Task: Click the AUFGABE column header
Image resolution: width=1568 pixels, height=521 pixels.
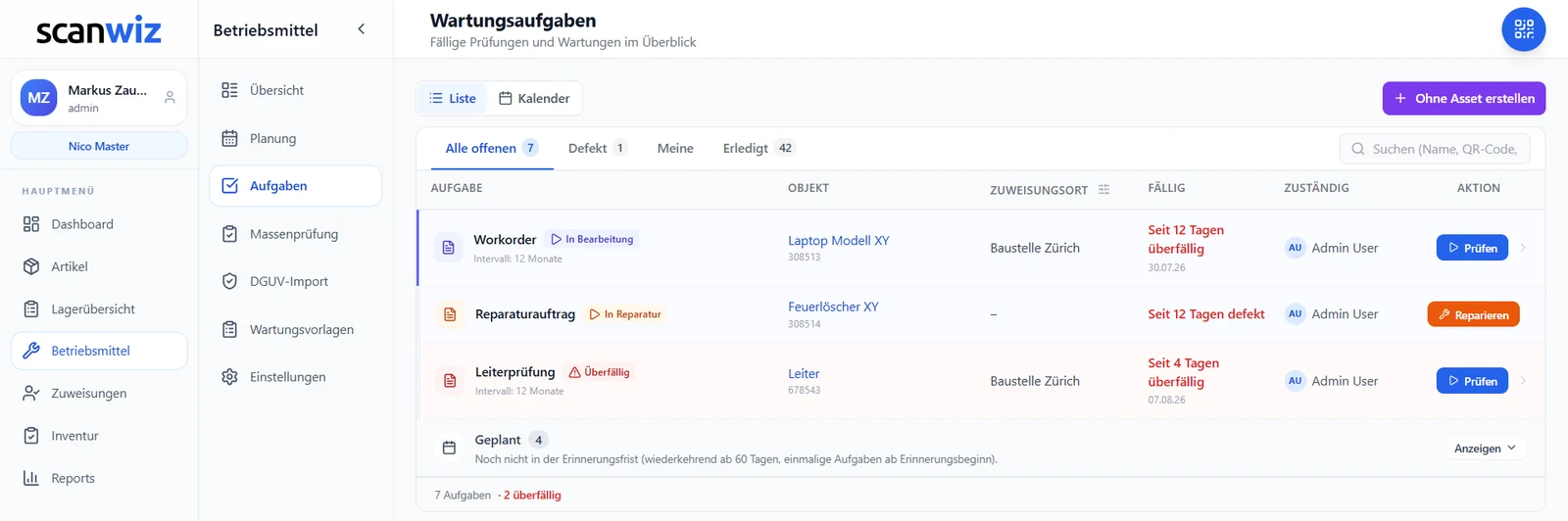Action: [x=457, y=188]
